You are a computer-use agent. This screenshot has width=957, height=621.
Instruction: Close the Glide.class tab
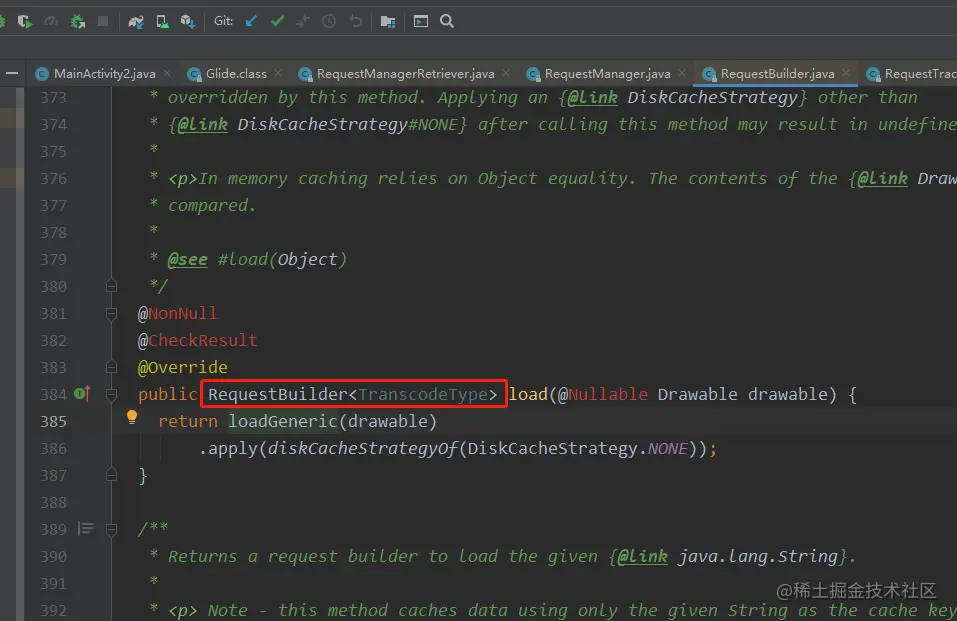pyautogui.click(x=278, y=73)
